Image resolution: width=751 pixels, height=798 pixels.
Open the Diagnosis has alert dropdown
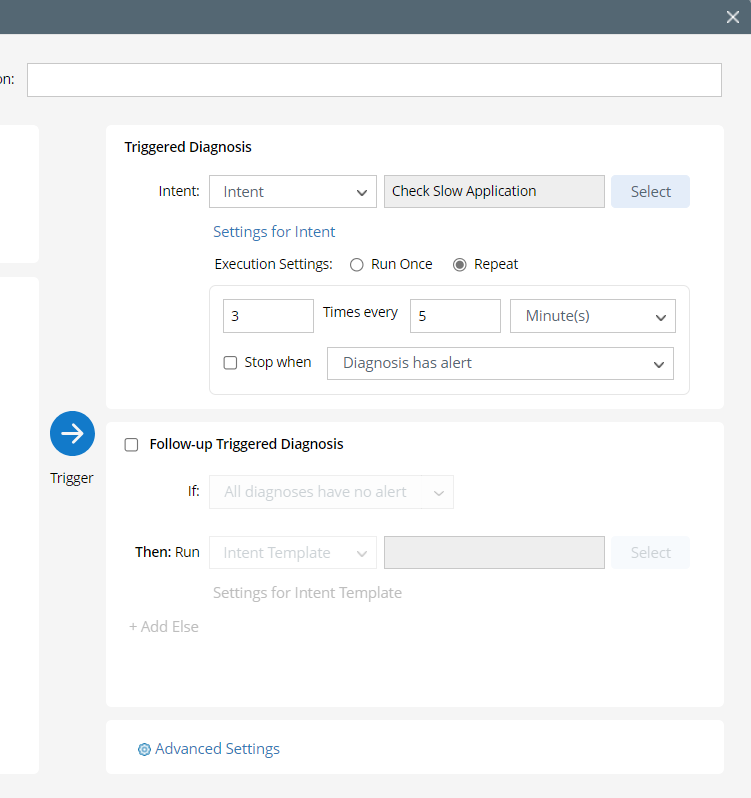tap(500, 364)
